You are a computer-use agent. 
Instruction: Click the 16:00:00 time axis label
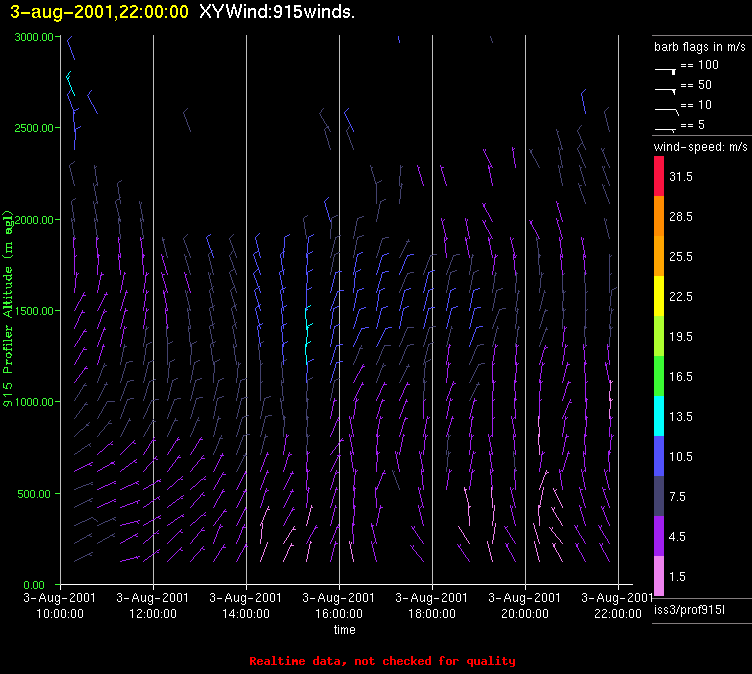pyautogui.click(x=339, y=614)
